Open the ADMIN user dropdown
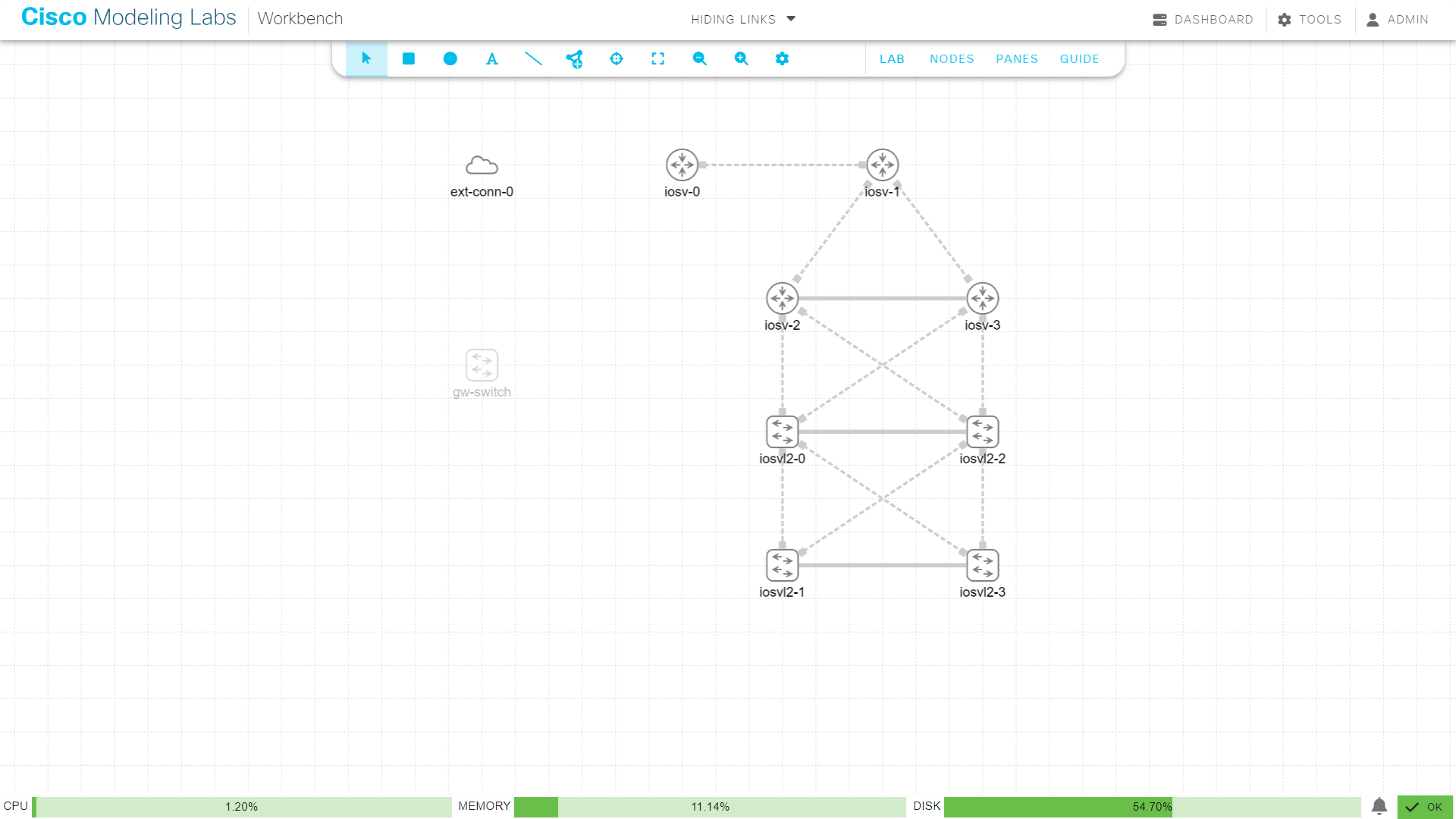The height and width of the screenshot is (819, 1456). point(1398,19)
